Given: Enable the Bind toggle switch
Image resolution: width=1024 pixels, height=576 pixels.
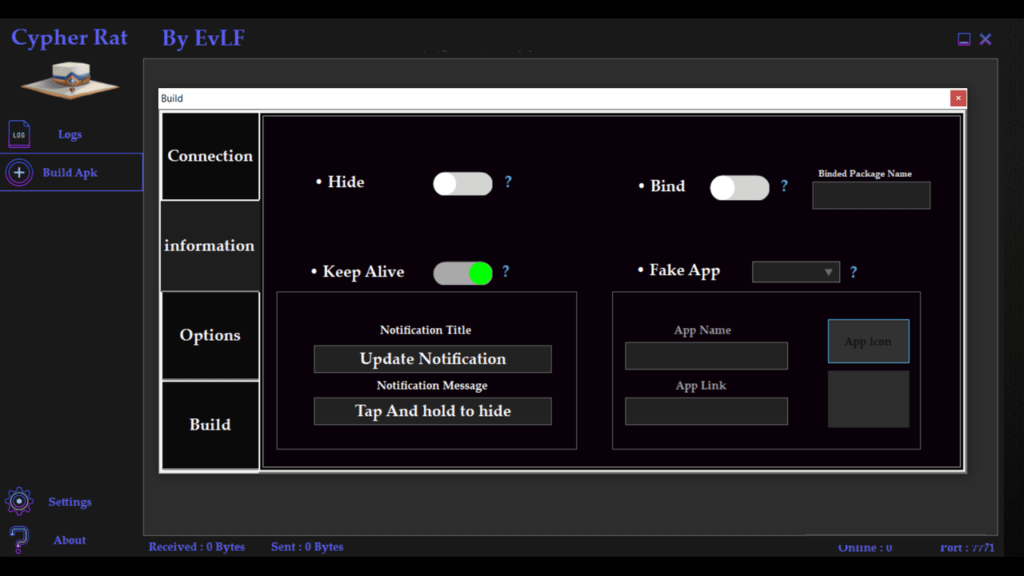Looking at the screenshot, I should [739, 188].
